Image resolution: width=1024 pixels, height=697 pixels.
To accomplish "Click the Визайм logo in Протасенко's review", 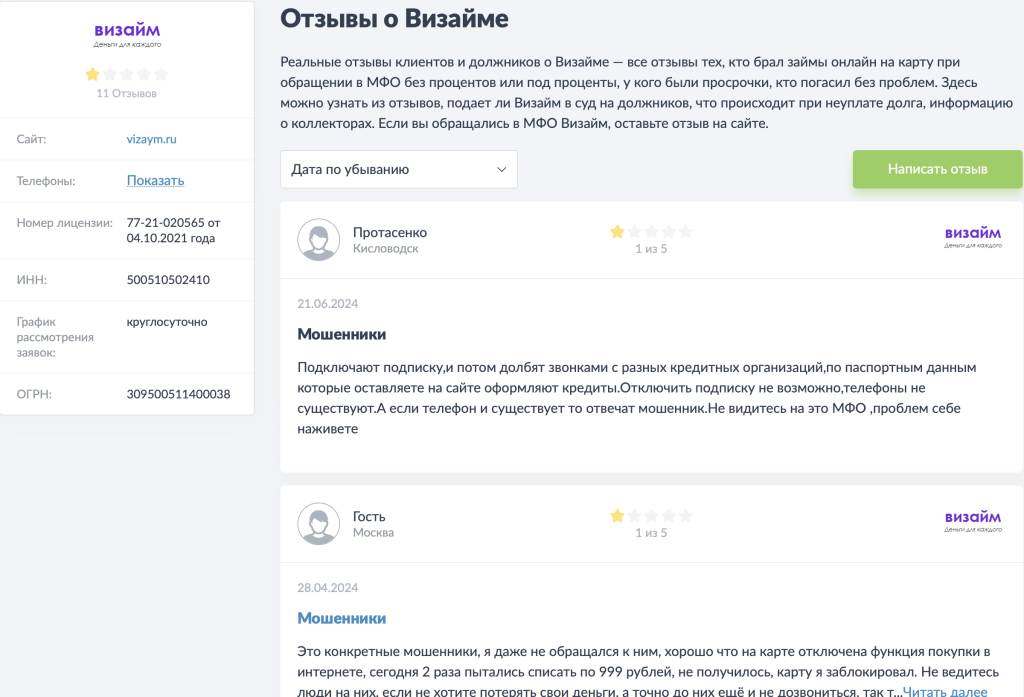I will (x=972, y=237).
